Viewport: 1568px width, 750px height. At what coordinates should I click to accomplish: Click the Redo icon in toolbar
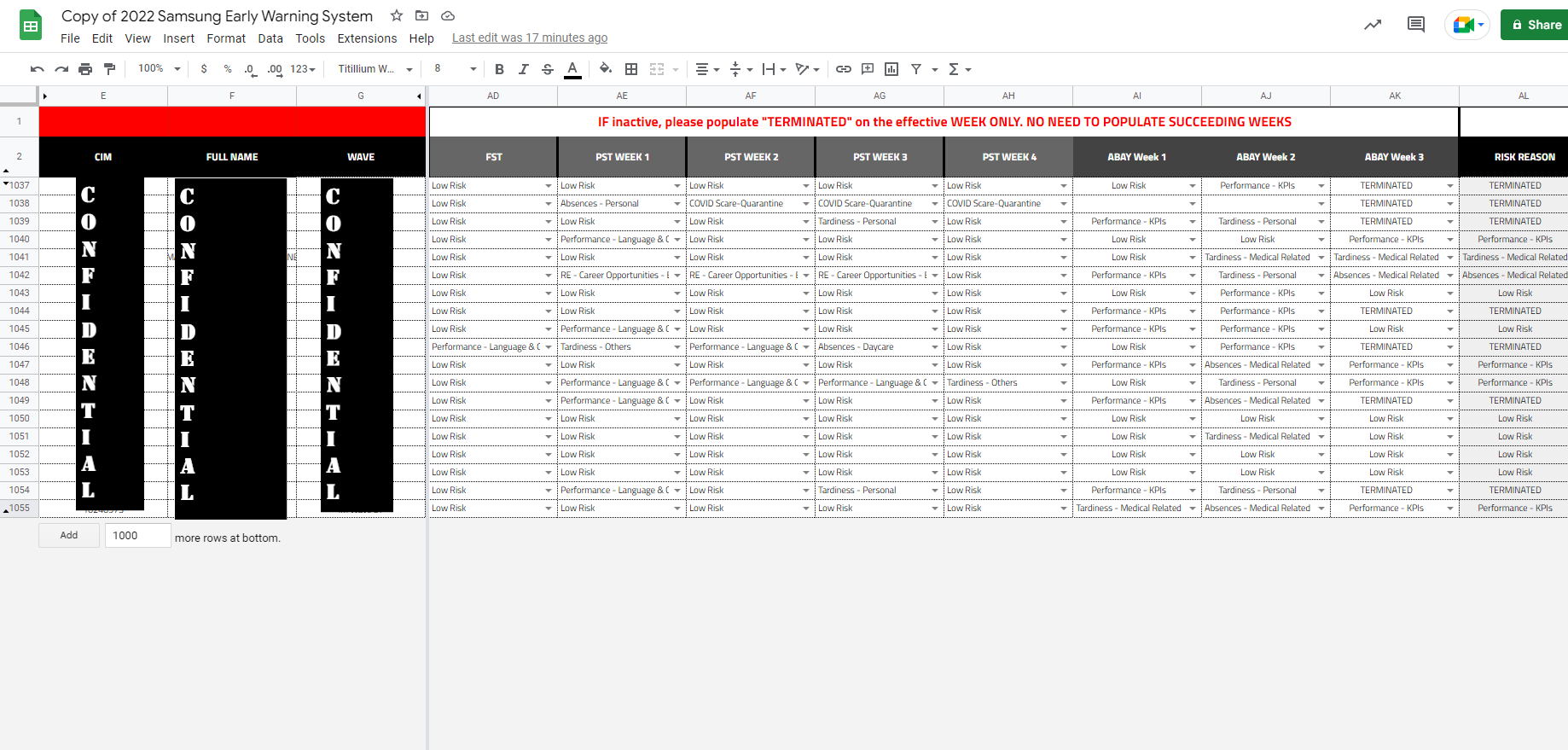pos(61,69)
